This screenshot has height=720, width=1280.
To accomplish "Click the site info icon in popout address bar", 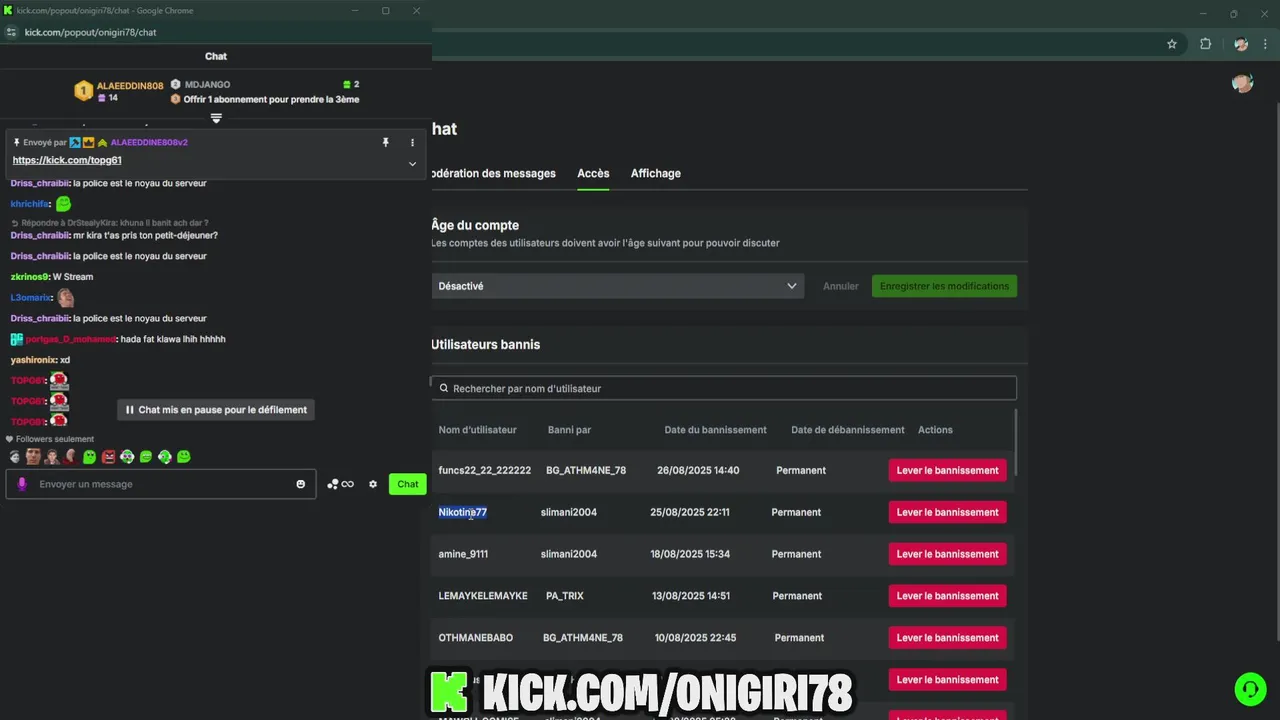I will 11,32.
